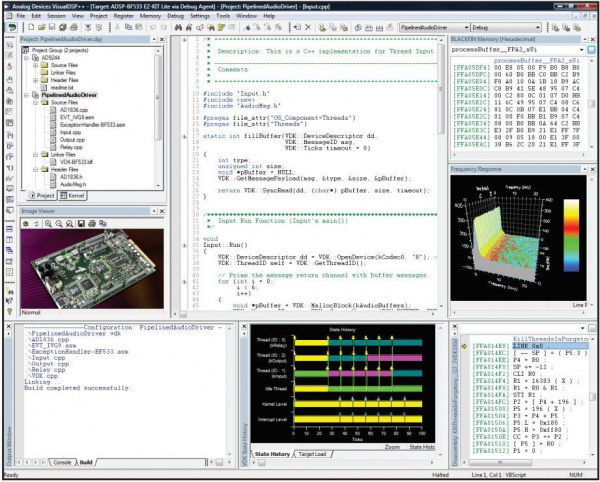The width and height of the screenshot is (600, 482).
Task: Click the black X icon in the main toolbar
Action: (x=308, y=28)
